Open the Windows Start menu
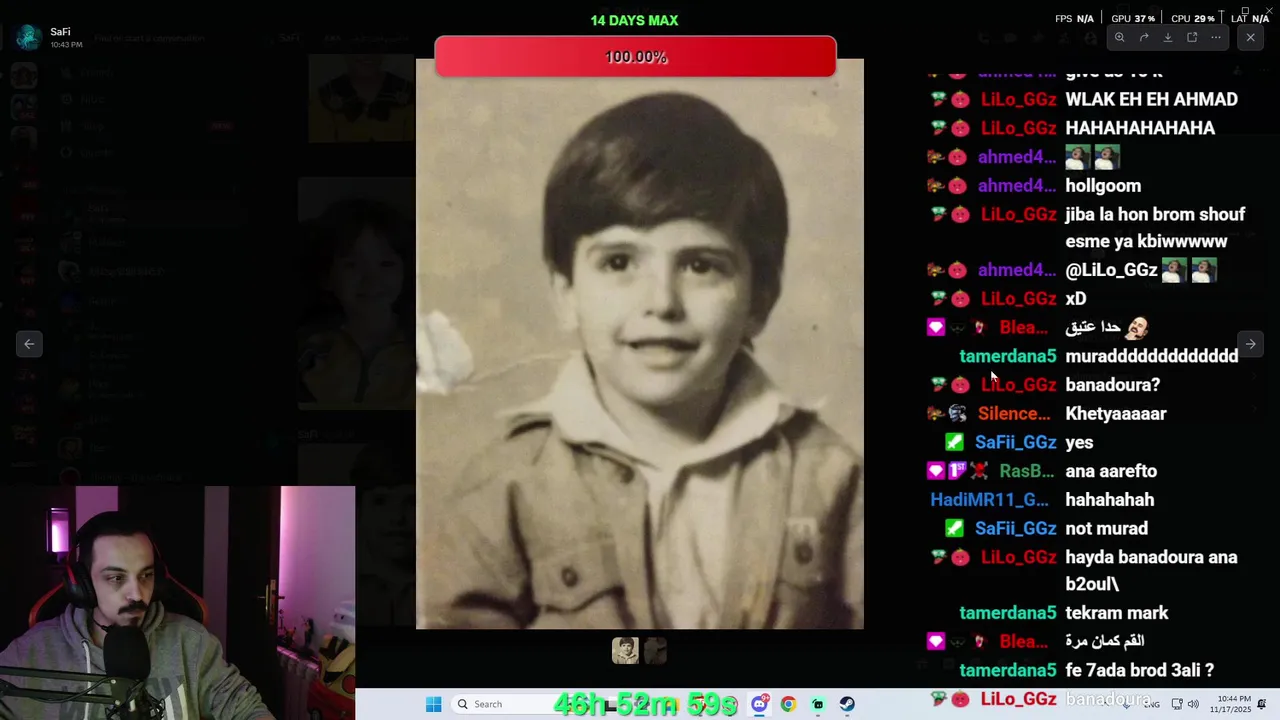Screen dimensions: 1280x720 pos(433,704)
